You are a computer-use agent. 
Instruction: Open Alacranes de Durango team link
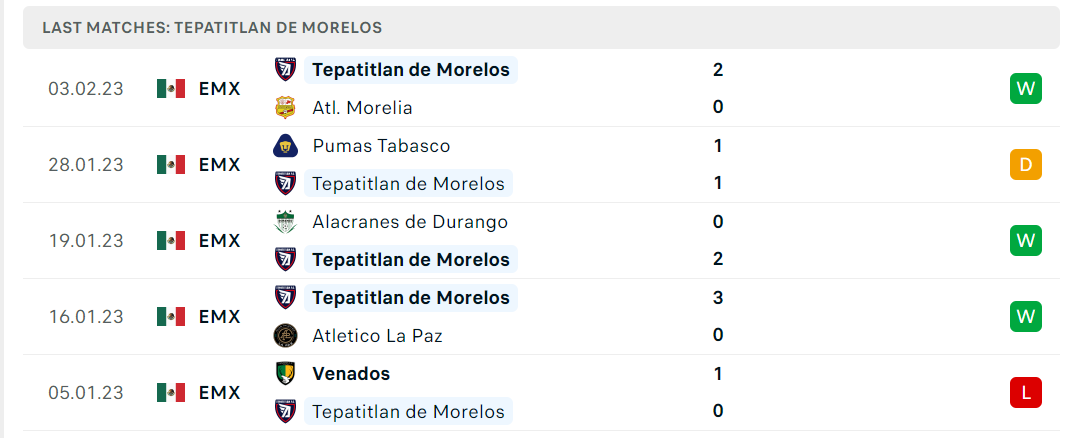tap(410, 222)
